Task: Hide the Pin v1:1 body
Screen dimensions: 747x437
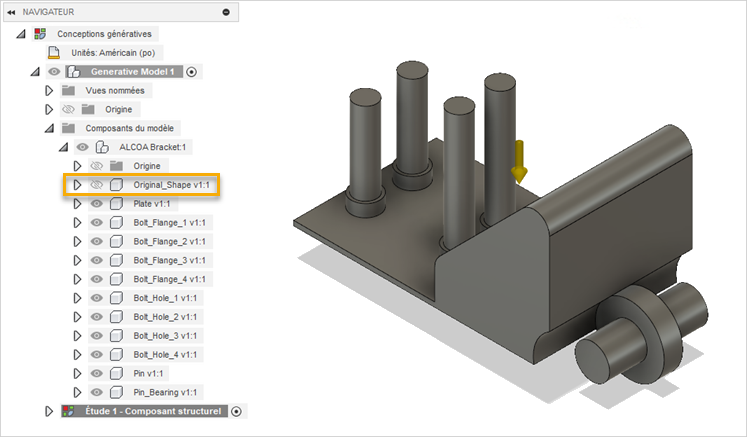Action: coord(97,373)
